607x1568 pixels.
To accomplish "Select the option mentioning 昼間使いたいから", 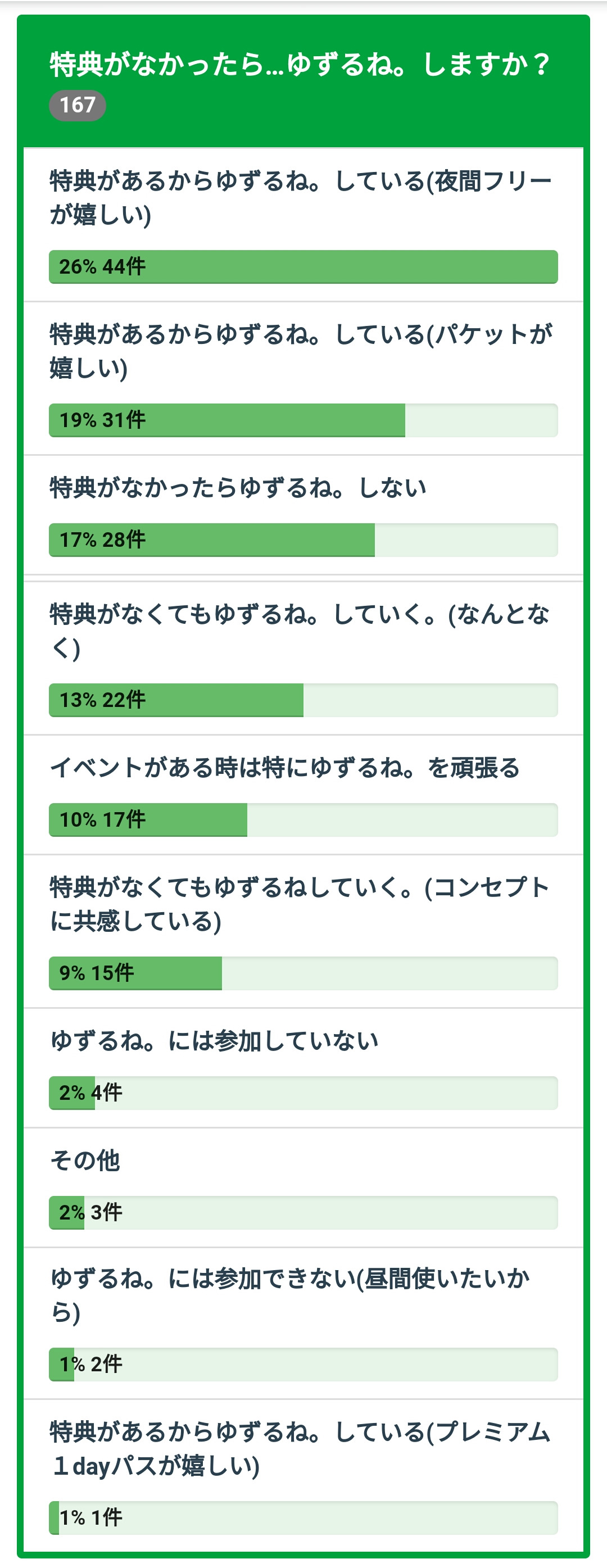I will click(x=290, y=1295).
